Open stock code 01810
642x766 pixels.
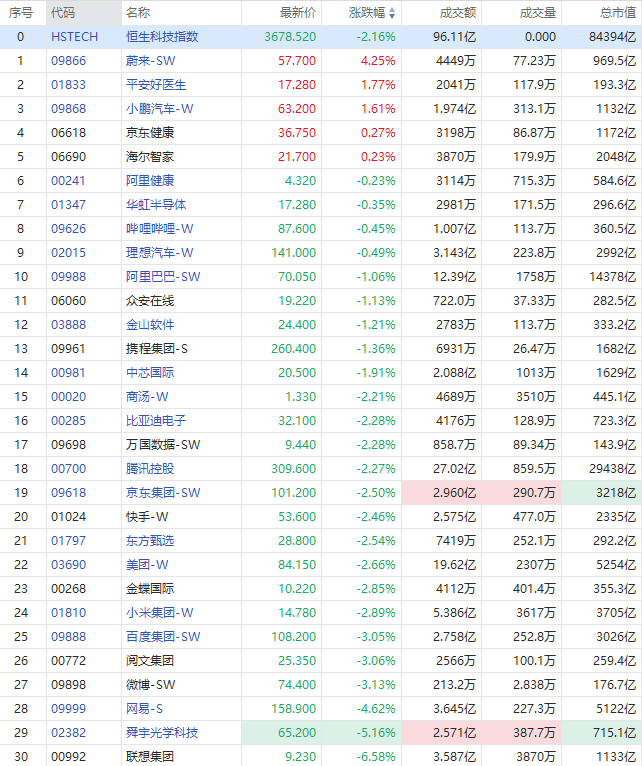pos(68,612)
